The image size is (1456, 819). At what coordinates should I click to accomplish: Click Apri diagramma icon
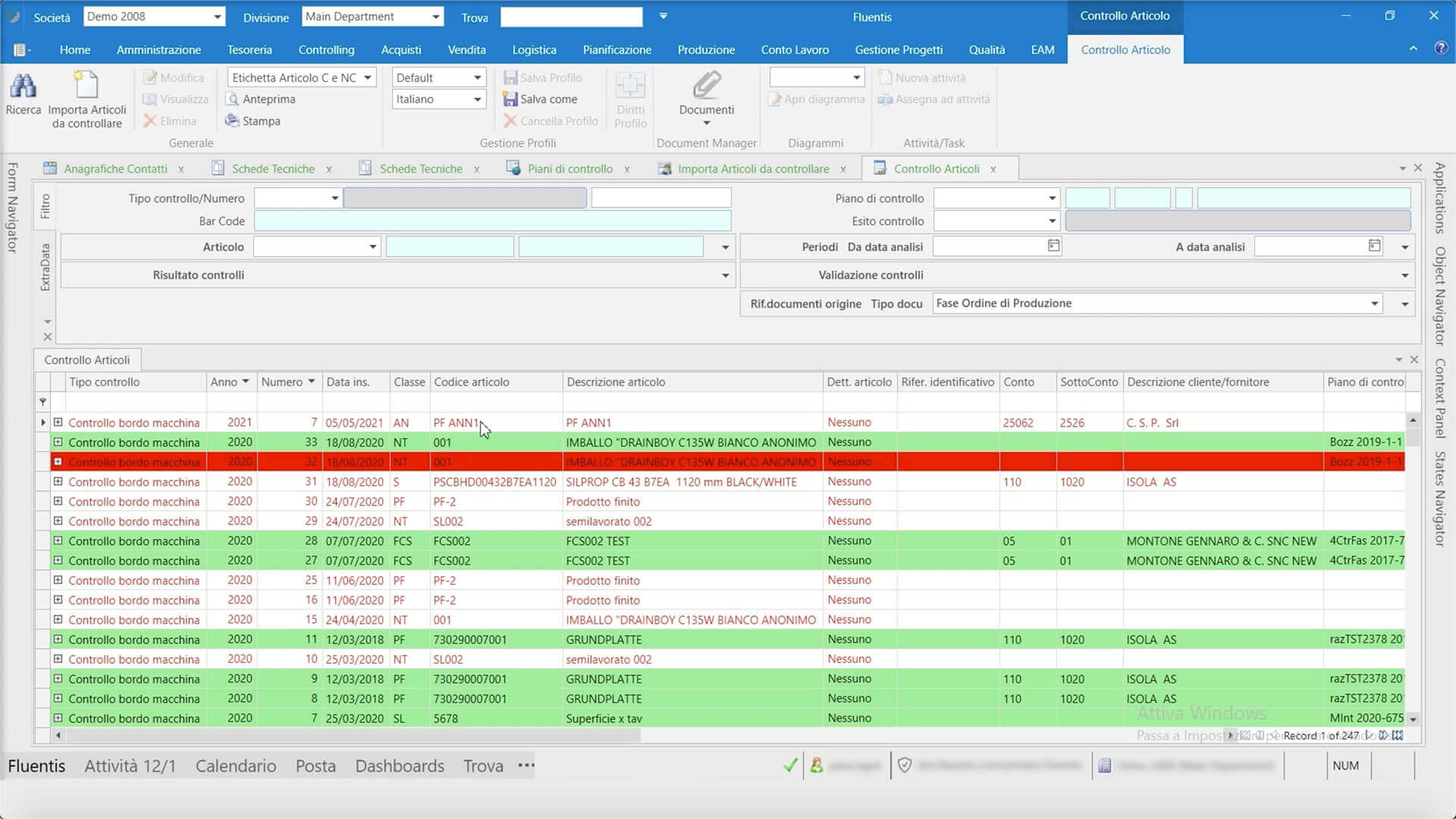click(775, 99)
